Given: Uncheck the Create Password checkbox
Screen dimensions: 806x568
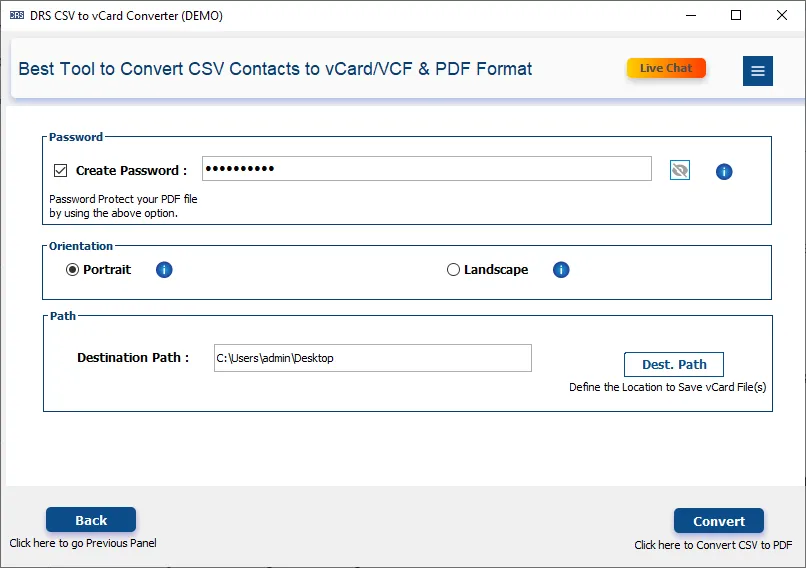Looking at the screenshot, I should tap(60, 170).
